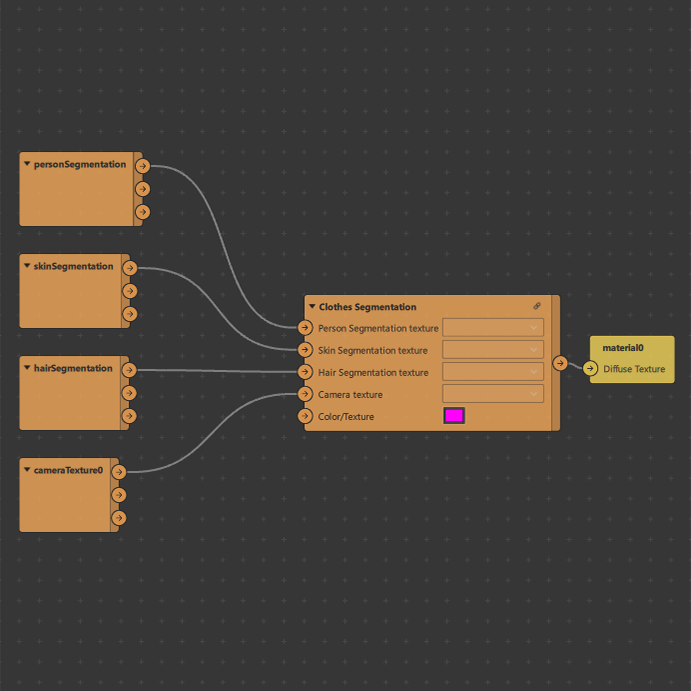Click the second output port of personSegmentation
This screenshot has width=691, height=691.
pos(142,189)
